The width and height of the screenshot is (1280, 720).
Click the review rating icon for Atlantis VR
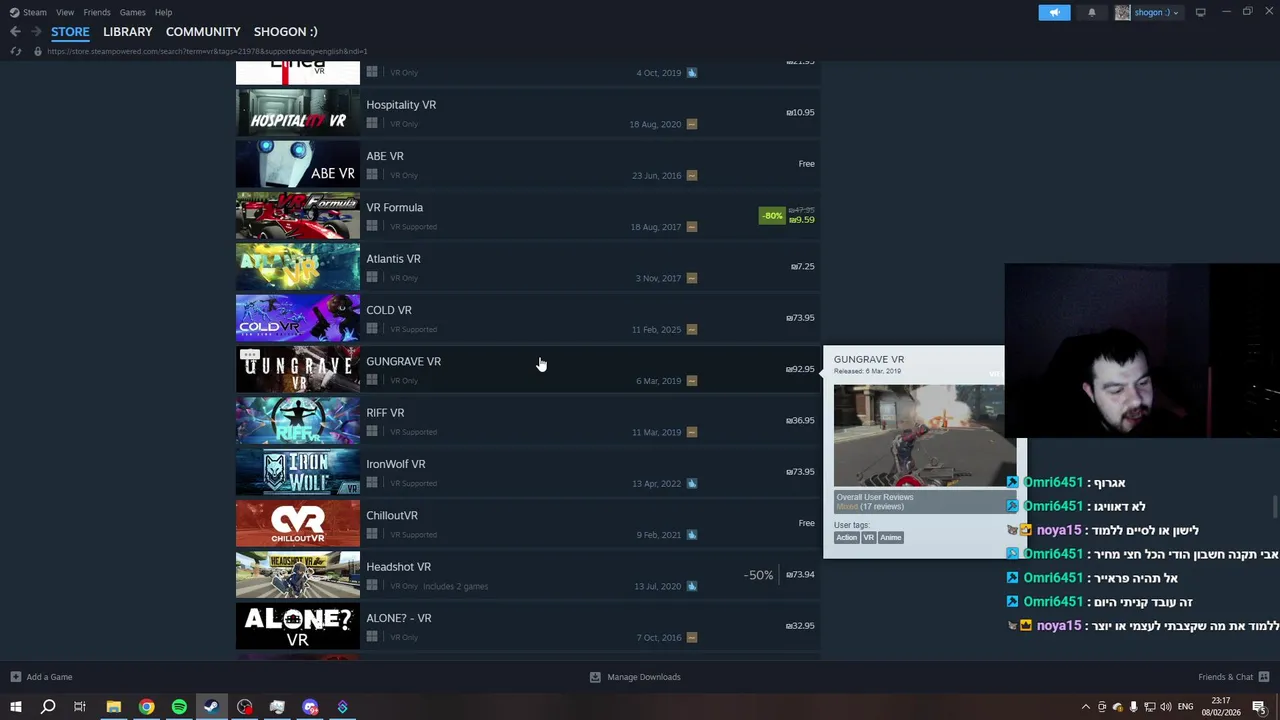pos(691,278)
